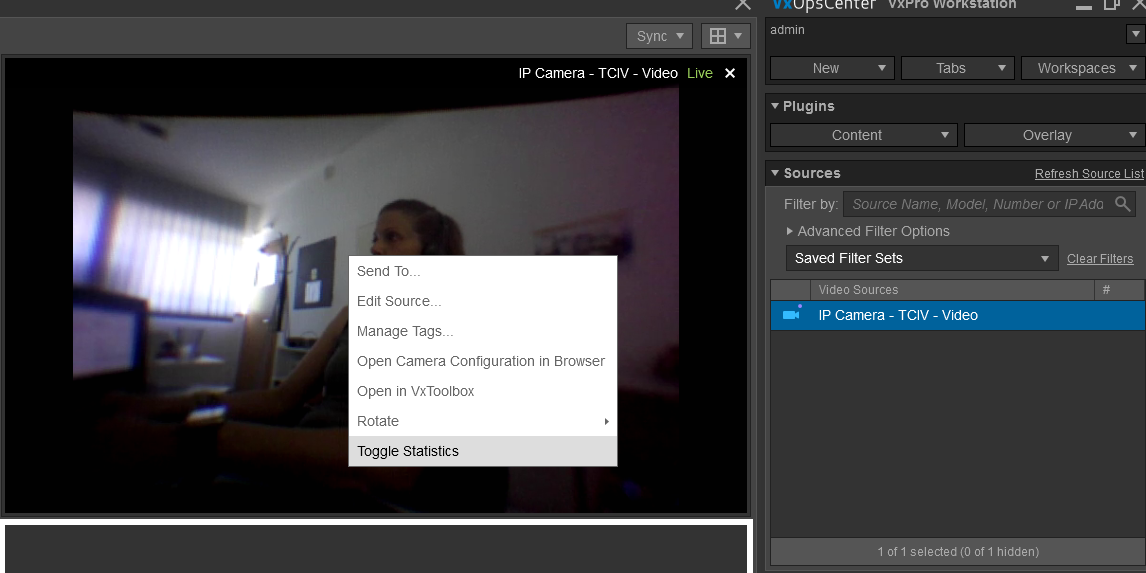Image resolution: width=1146 pixels, height=573 pixels.
Task: Collapse the Sources section
Action: pos(775,173)
